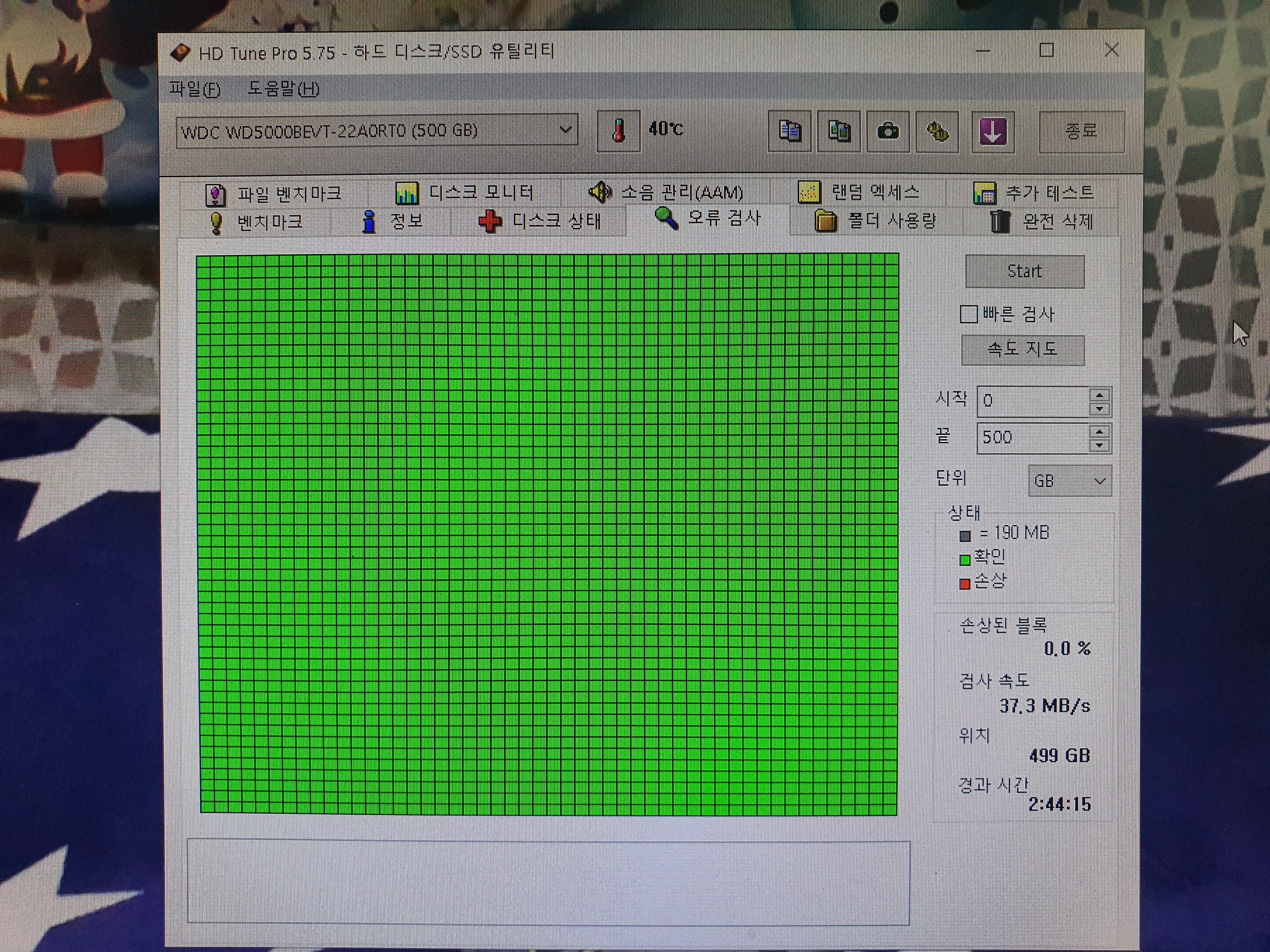
Task: Minimize the HD Tune Pro window
Action: [983, 50]
